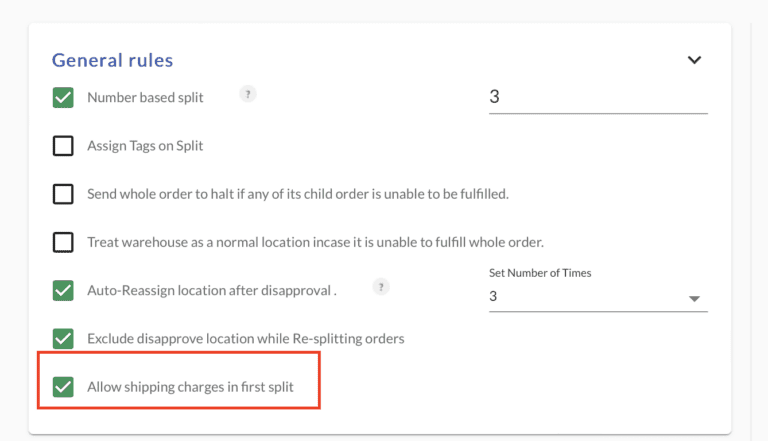The image size is (768, 441).
Task: Enable Treat warehouse as normal location checkbox
Action: click(63, 242)
